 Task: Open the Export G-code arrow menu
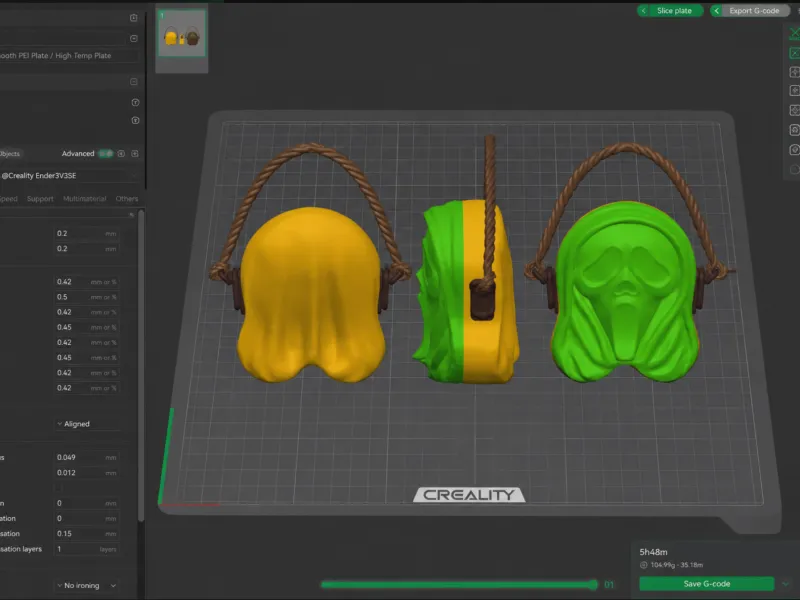[x=716, y=11]
